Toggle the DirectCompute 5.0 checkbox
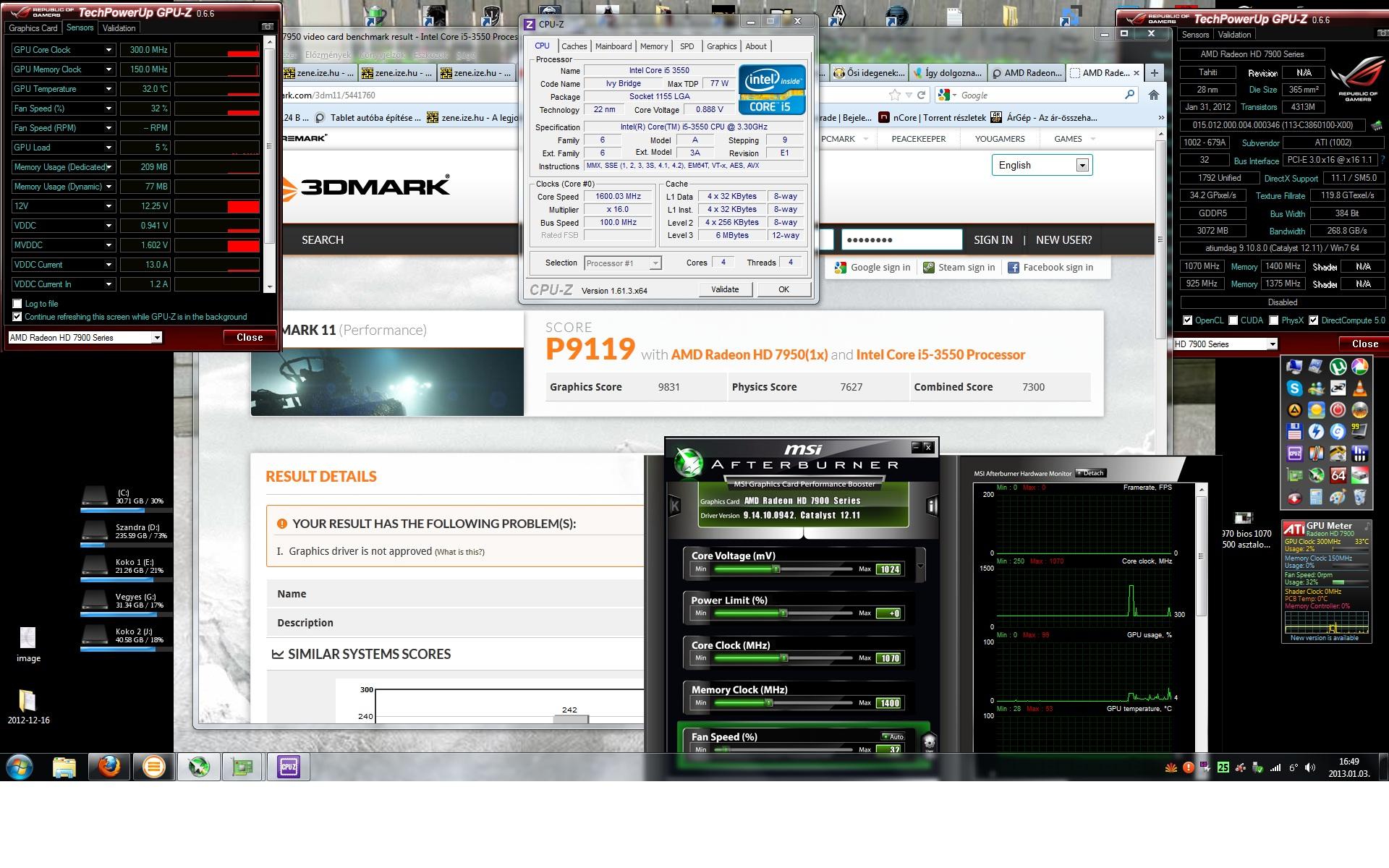This screenshot has height=868, width=1389. coord(1313,320)
